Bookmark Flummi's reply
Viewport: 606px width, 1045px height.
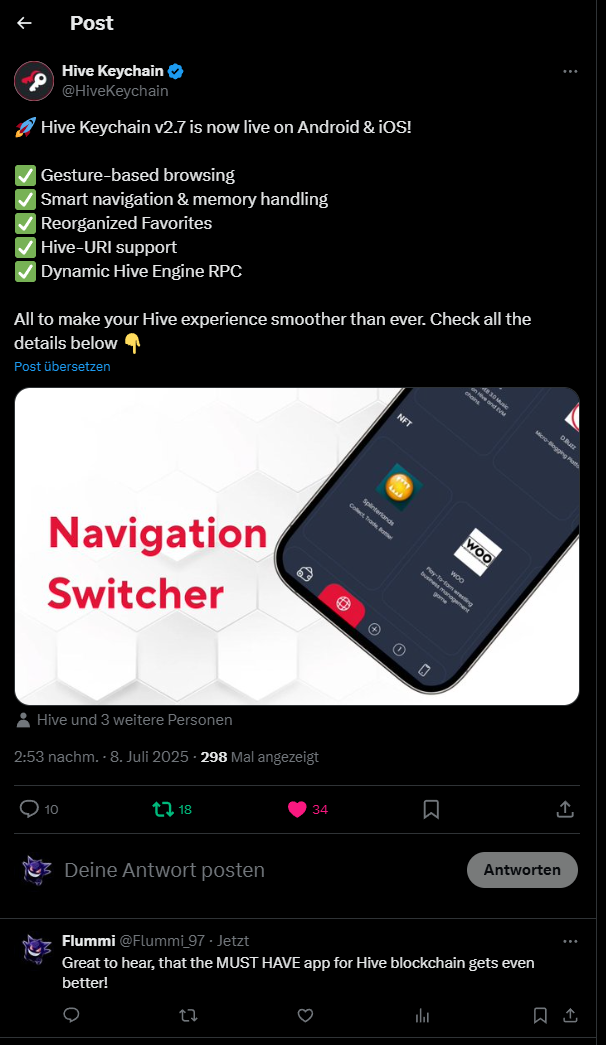click(x=541, y=1015)
